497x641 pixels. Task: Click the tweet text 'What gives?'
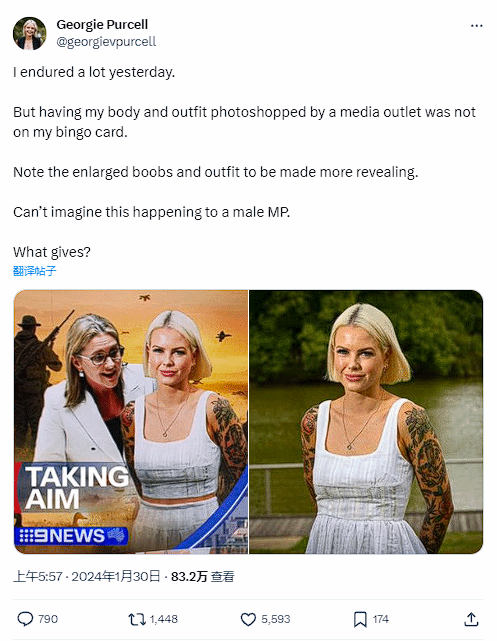(x=51, y=252)
